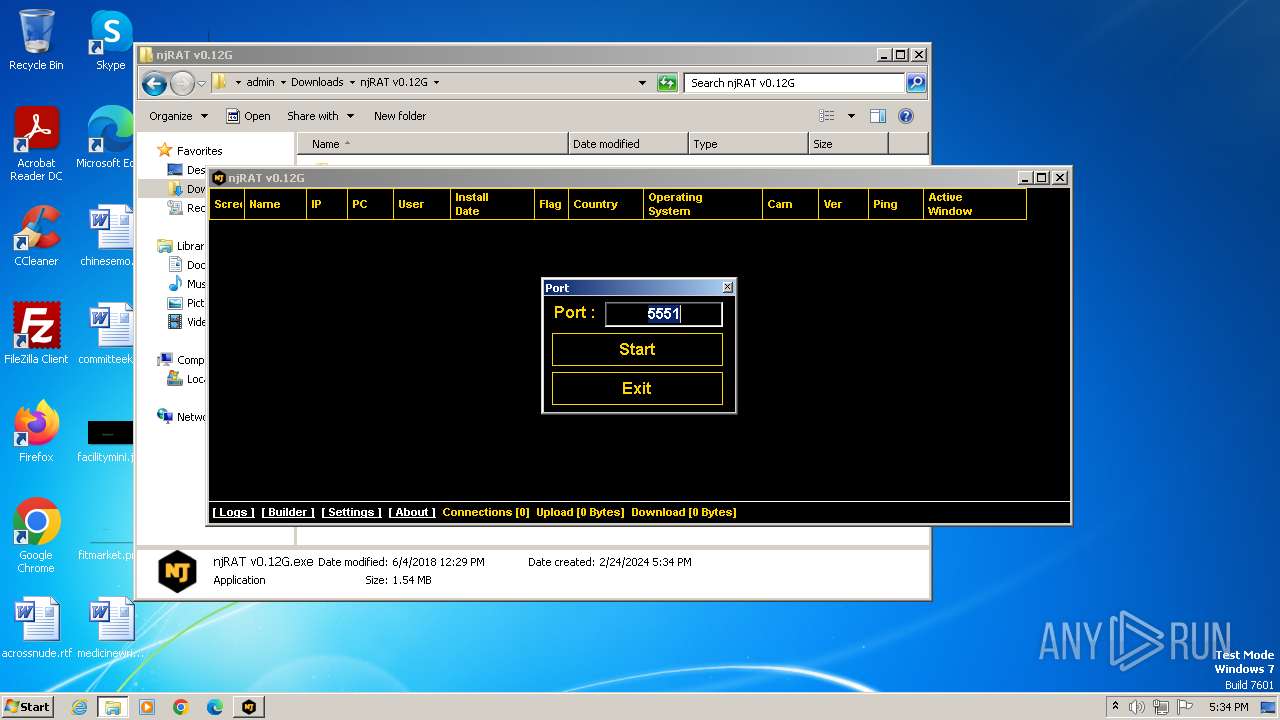Open the Builder link in njRAT
This screenshot has height=720, width=1280.
click(288, 512)
